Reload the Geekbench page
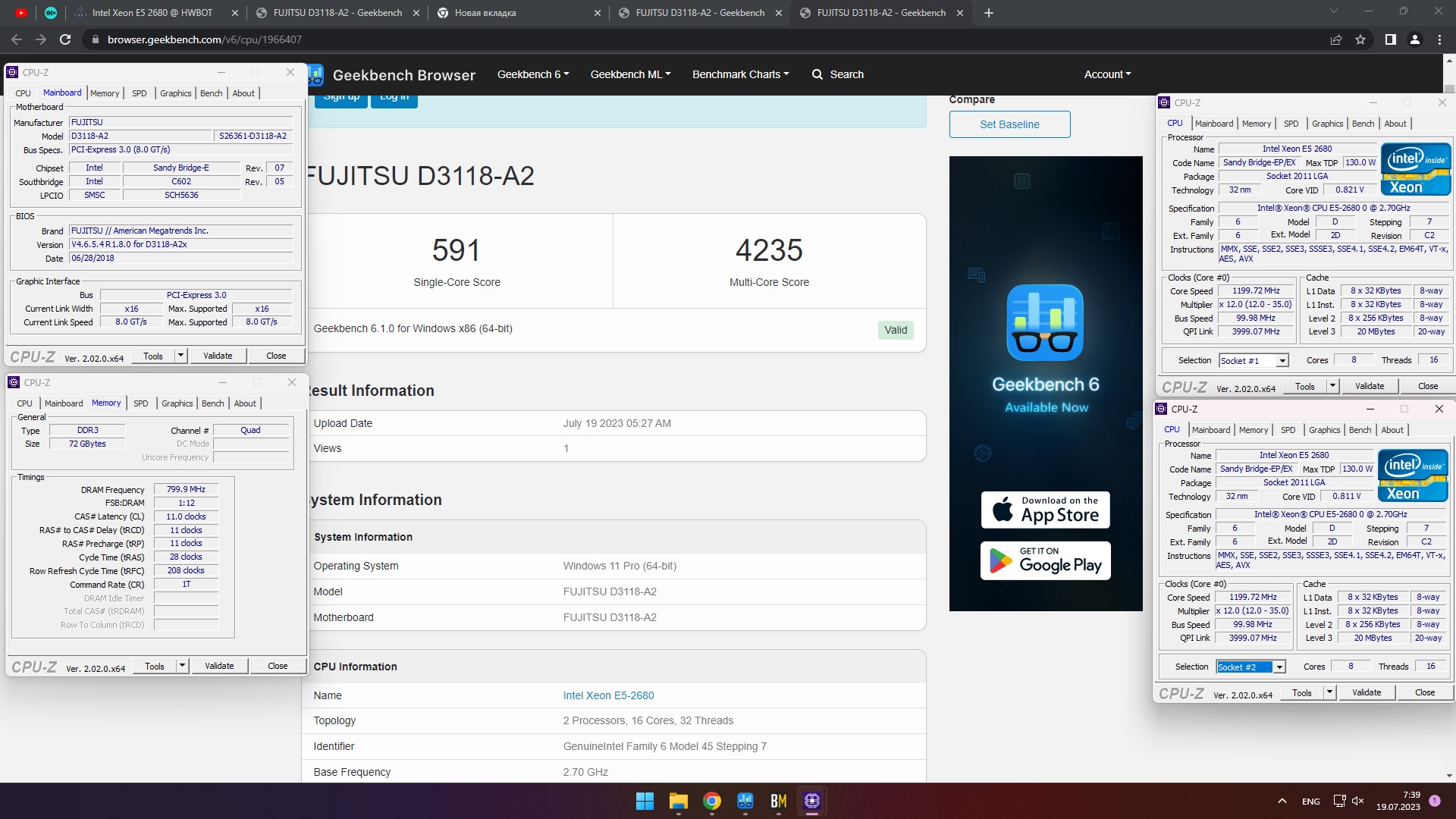 [65, 39]
